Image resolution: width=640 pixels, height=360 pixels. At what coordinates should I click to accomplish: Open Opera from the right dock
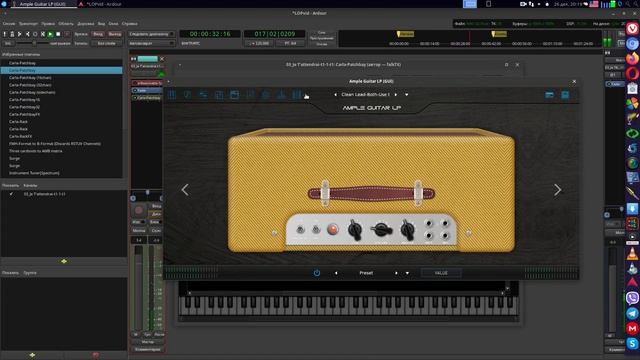pos(632,73)
